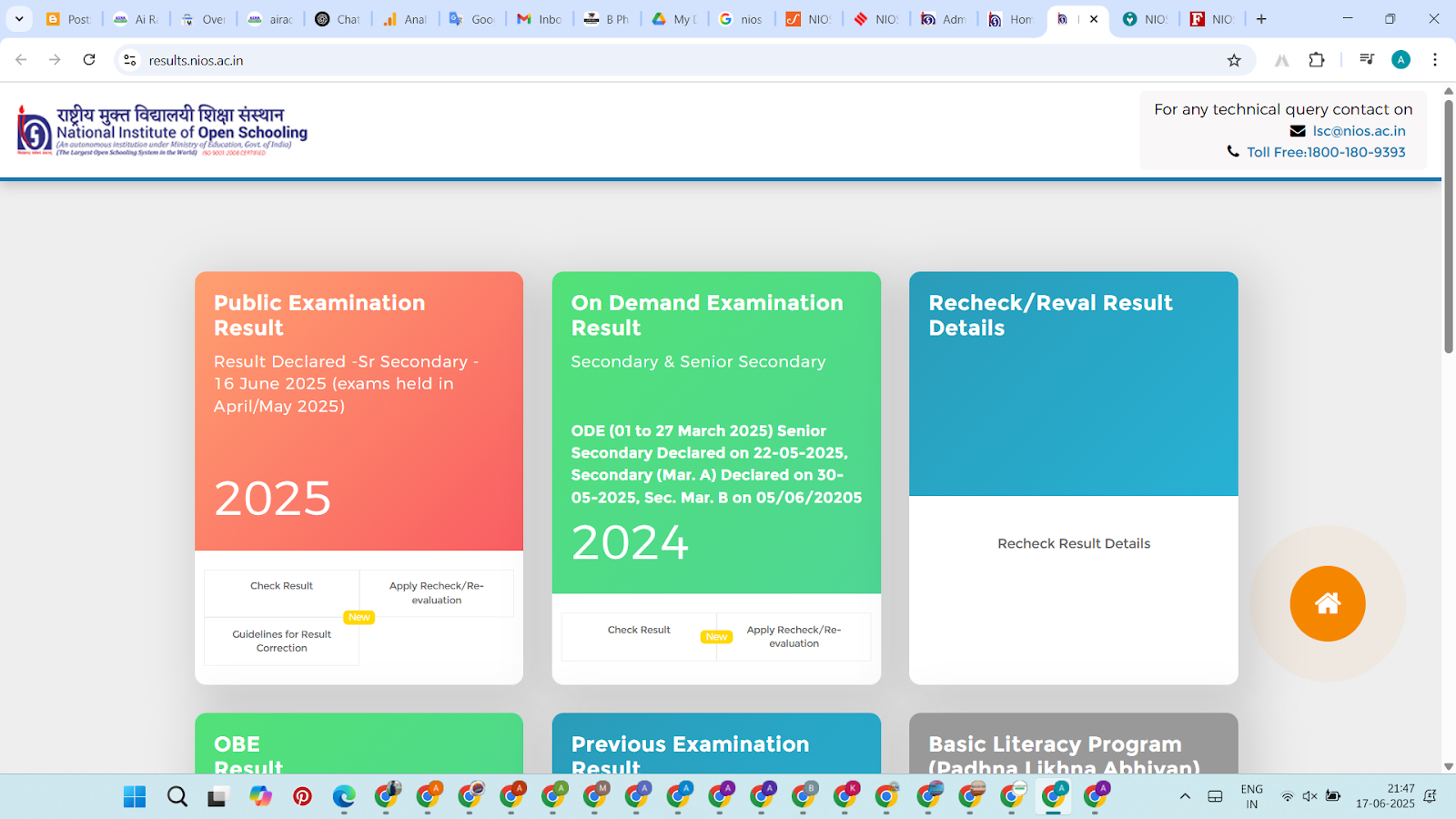
Task: Click the page vertical scrollbar
Action: click(x=1449, y=227)
